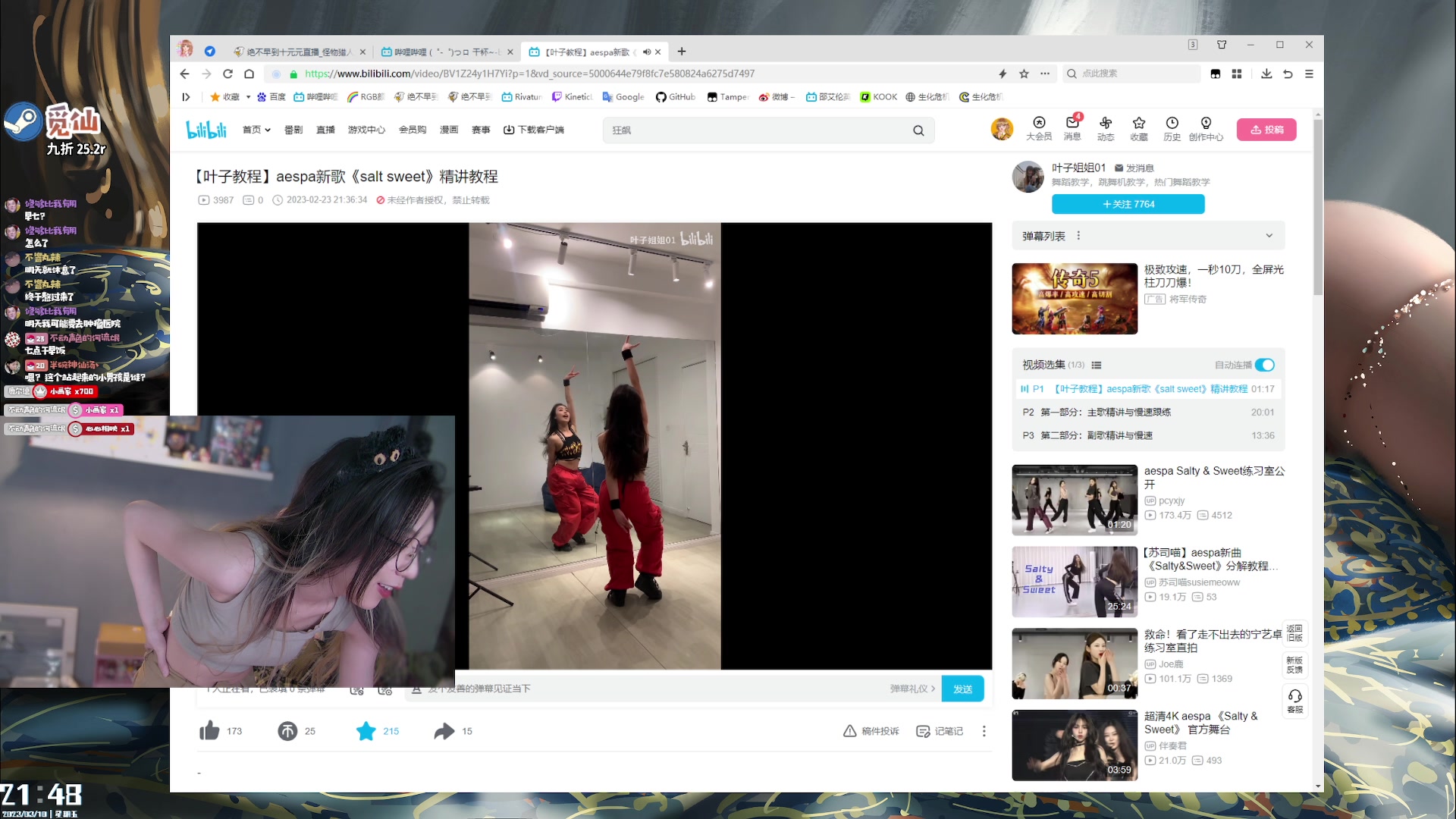Screen dimensions: 1456x819
Task: Give a coin to the video
Action: 287,731
